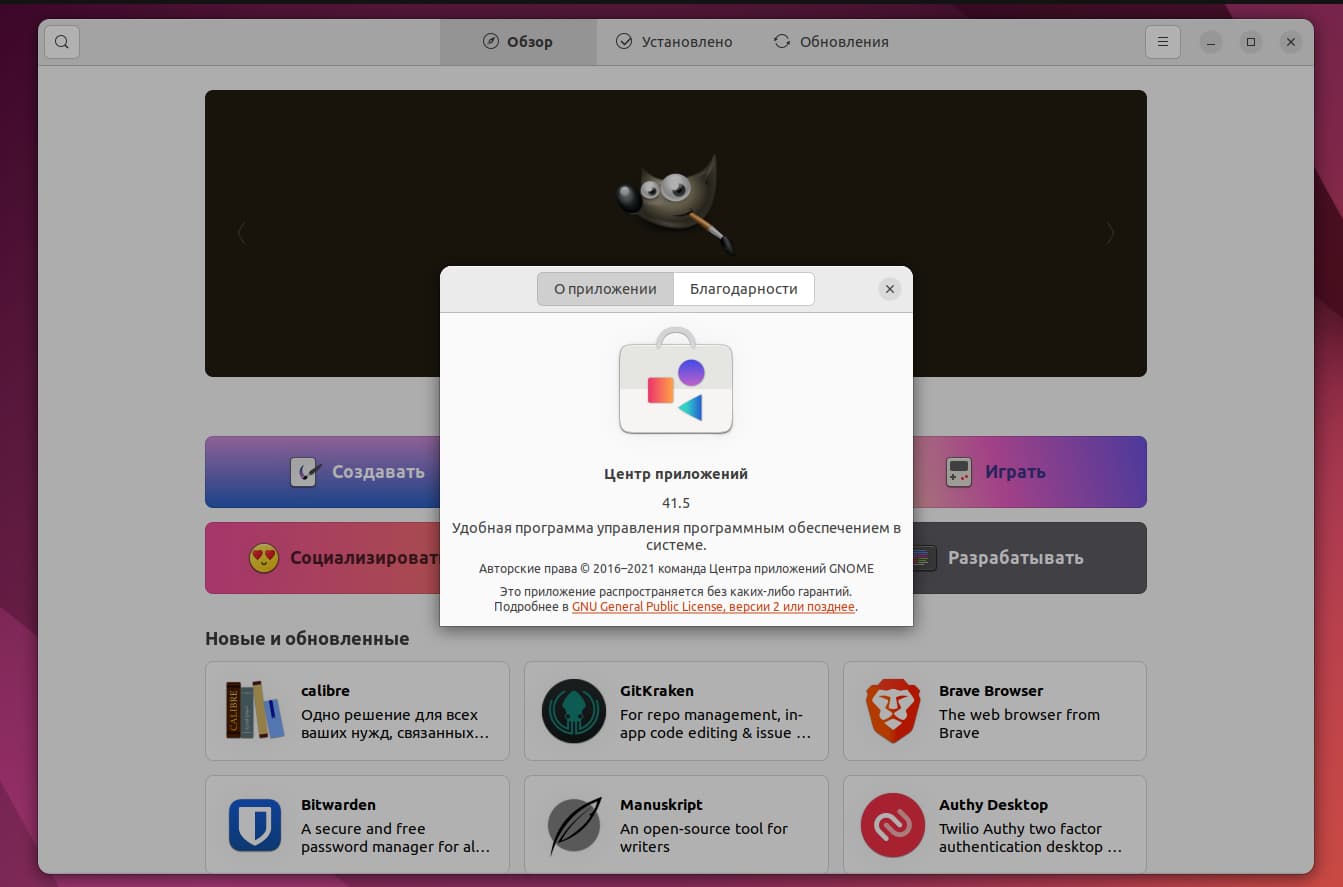Select the О приложении tab in dialog
The width and height of the screenshot is (1343, 887).
(605, 289)
